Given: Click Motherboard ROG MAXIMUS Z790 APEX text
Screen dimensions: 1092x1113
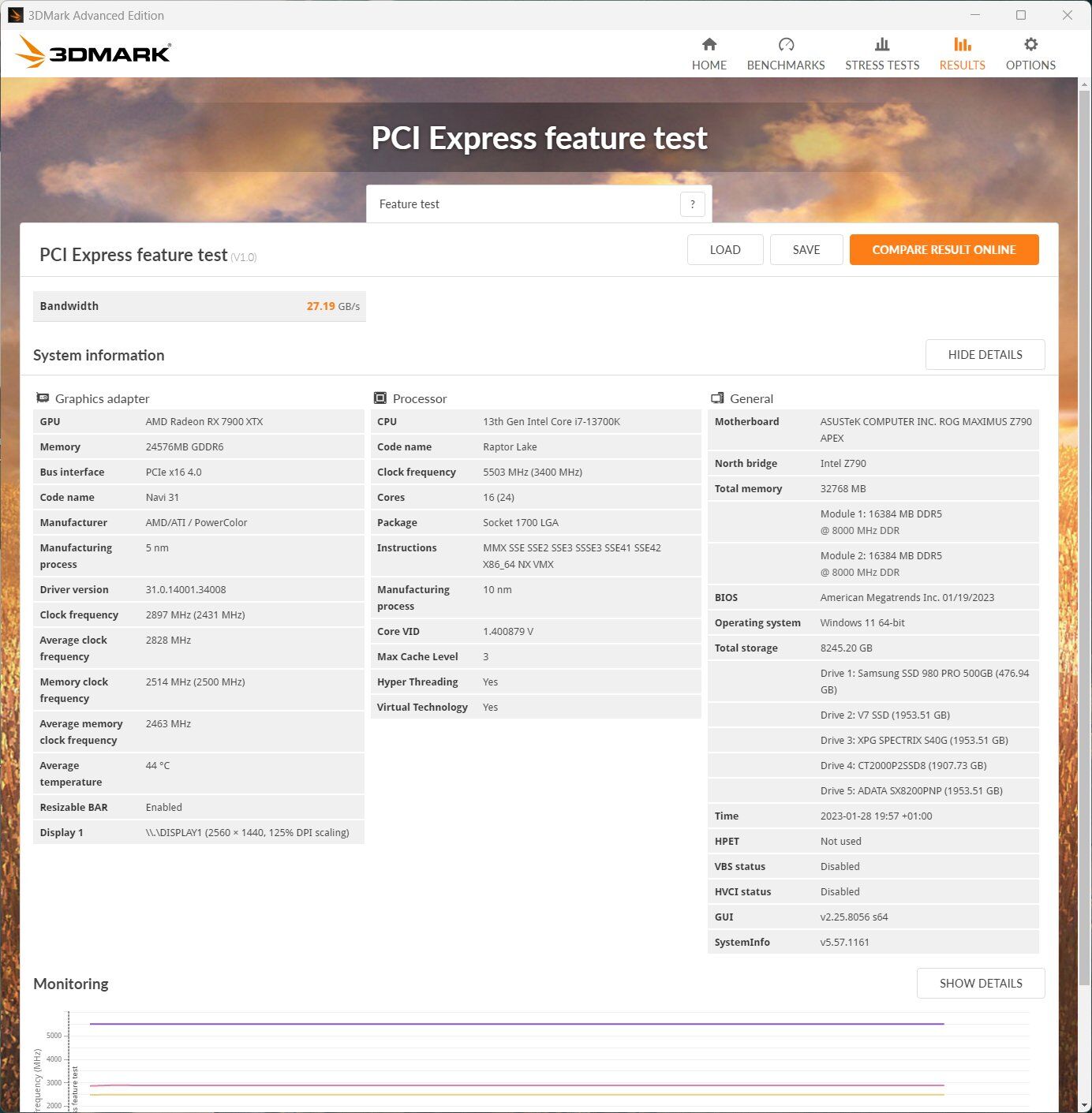Looking at the screenshot, I should coord(926,430).
